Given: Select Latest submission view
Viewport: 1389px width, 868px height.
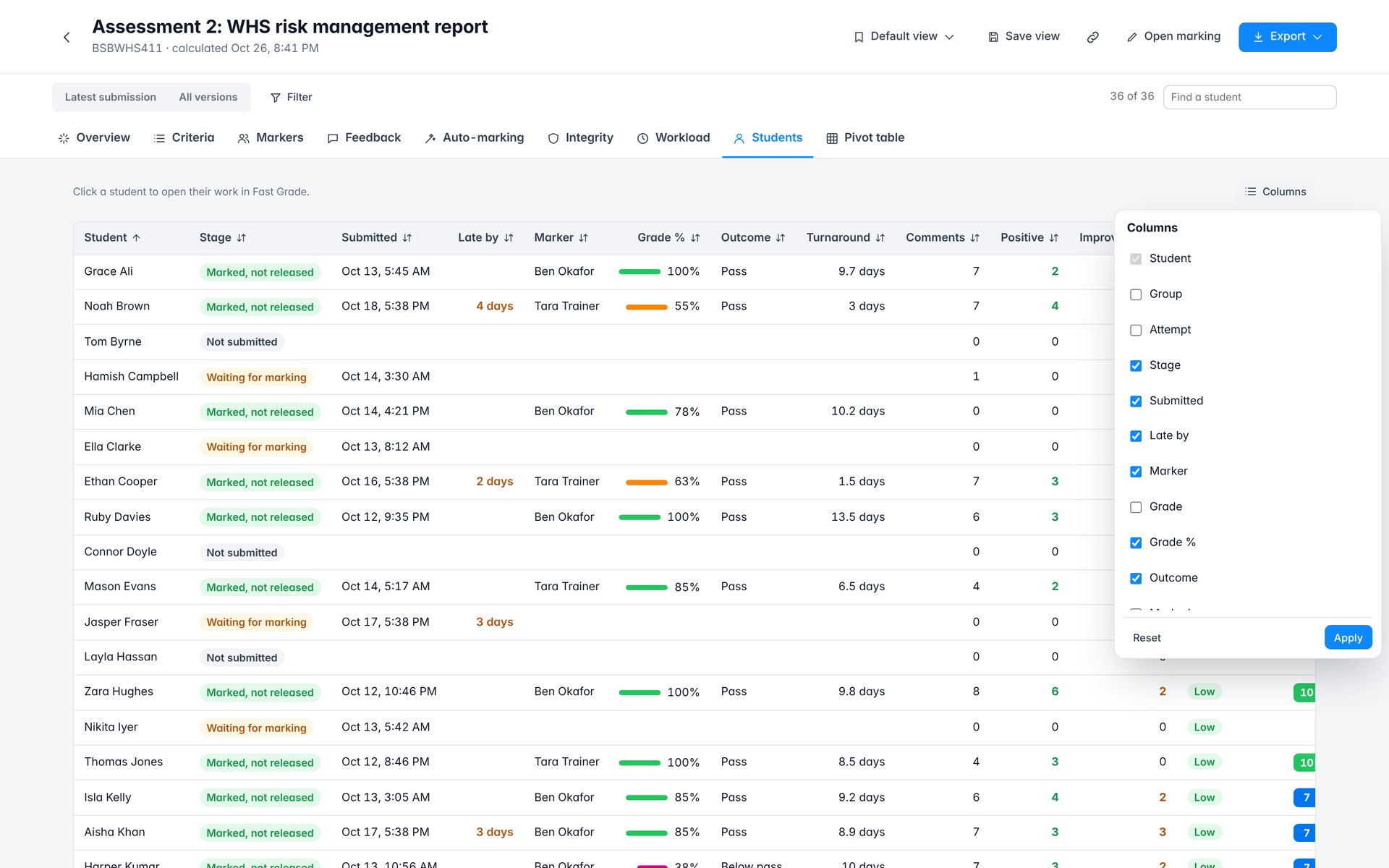Looking at the screenshot, I should (111, 97).
